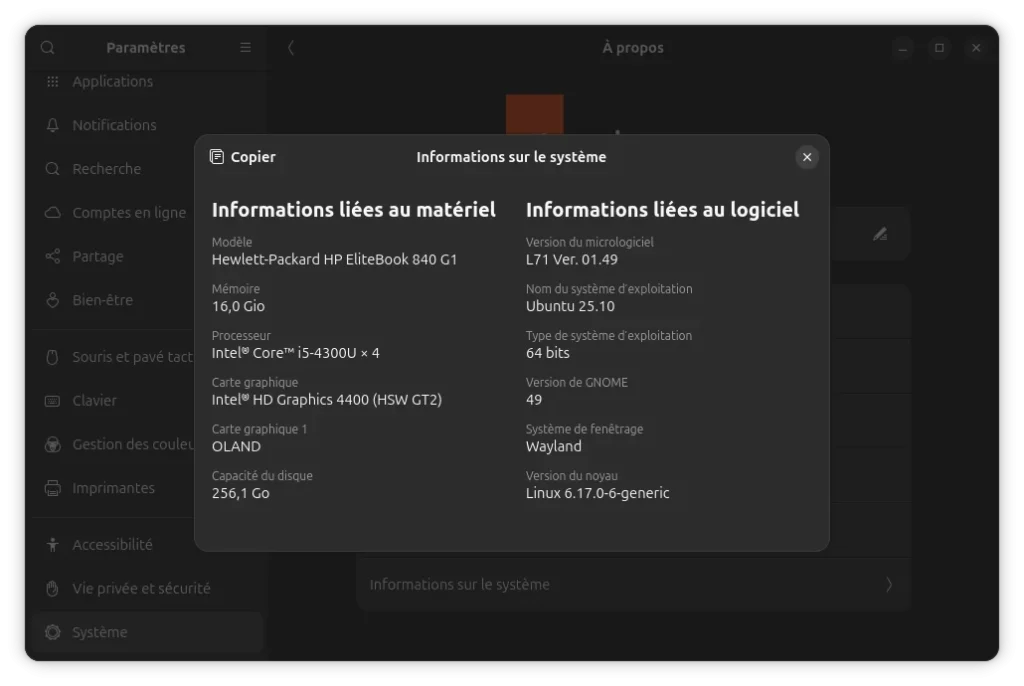Click the heading Informations liées au logiciel
The height and width of the screenshot is (686, 1024).
coord(662,210)
